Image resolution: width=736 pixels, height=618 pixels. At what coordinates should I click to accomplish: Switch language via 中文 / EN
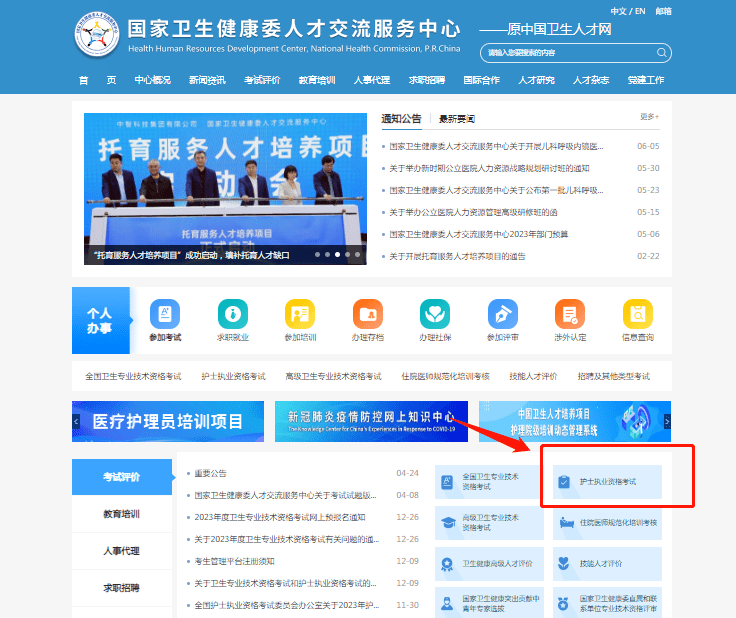click(x=628, y=11)
